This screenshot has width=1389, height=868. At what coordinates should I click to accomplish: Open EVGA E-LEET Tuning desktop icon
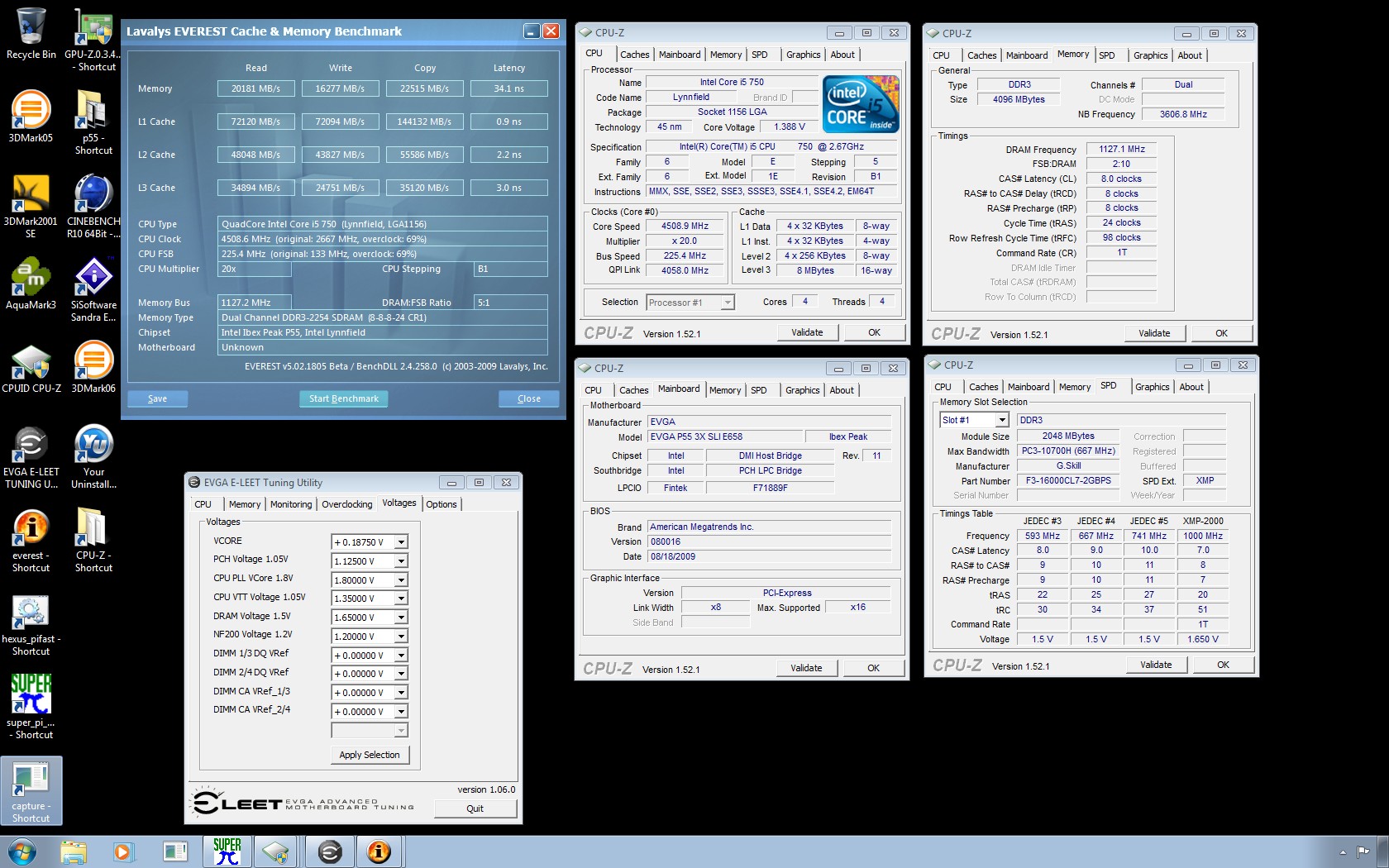[31, 457]
